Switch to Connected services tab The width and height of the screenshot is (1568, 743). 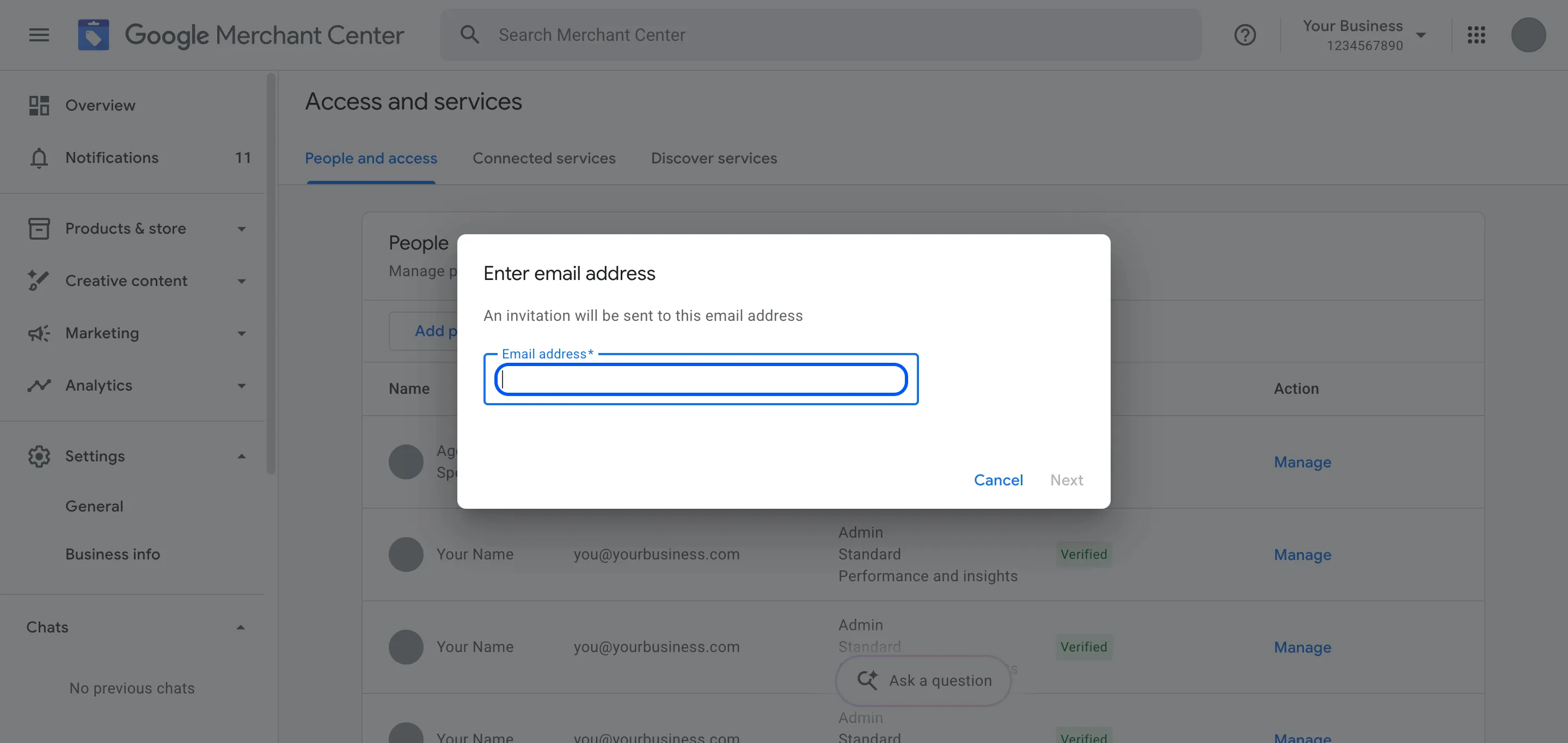[x=543, y=159]
